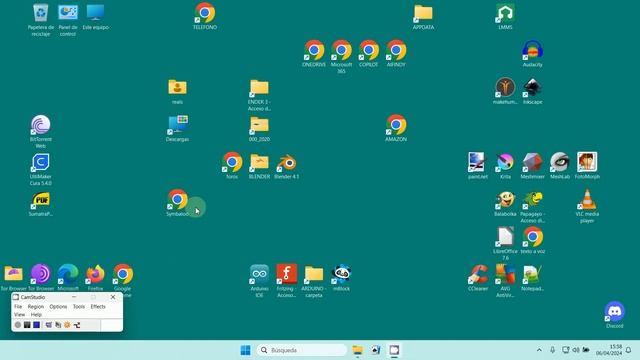Open the Region menu in CamStudio
Viewport: 640px width, 360px height.
coord(36,307)
